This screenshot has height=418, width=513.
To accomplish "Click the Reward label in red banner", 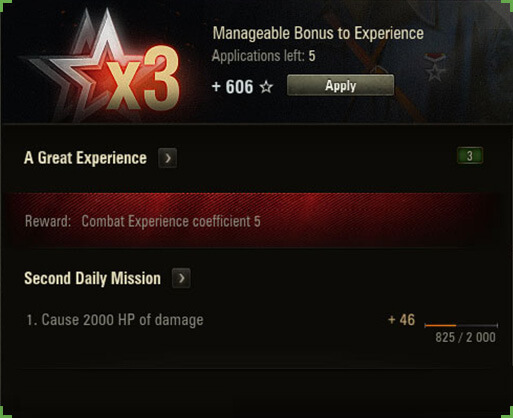I will (x=48, y=221).
